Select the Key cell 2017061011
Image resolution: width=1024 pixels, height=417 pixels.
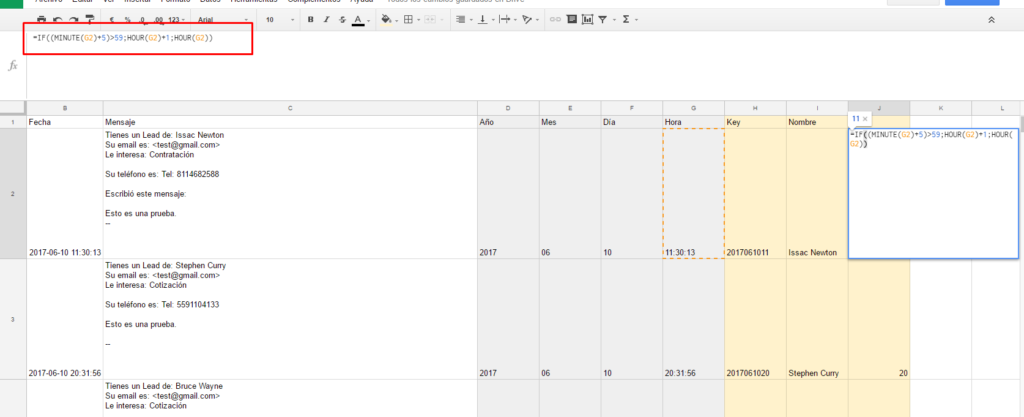[x=755, y=193]
